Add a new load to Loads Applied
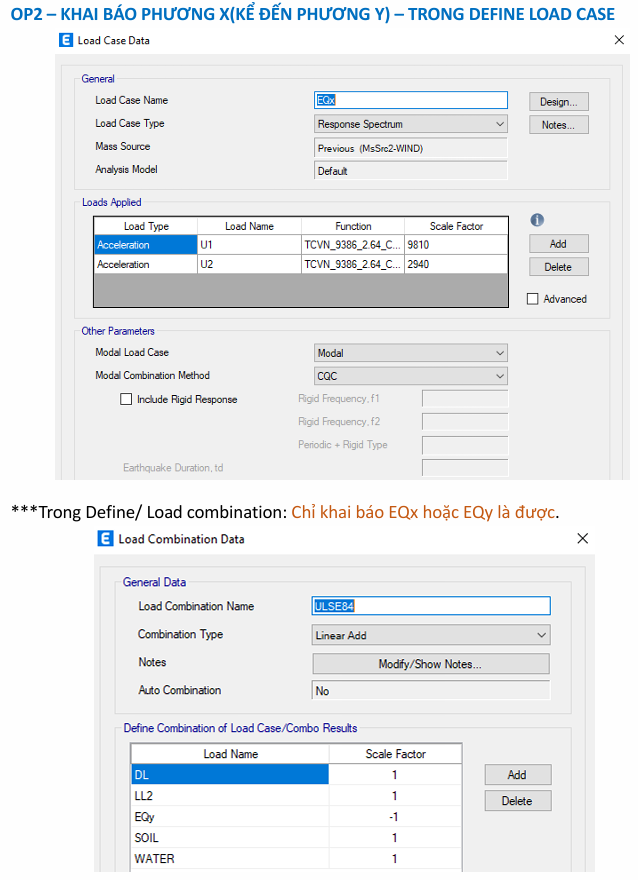Screen dimensions: 638x880 pos(558,243)
